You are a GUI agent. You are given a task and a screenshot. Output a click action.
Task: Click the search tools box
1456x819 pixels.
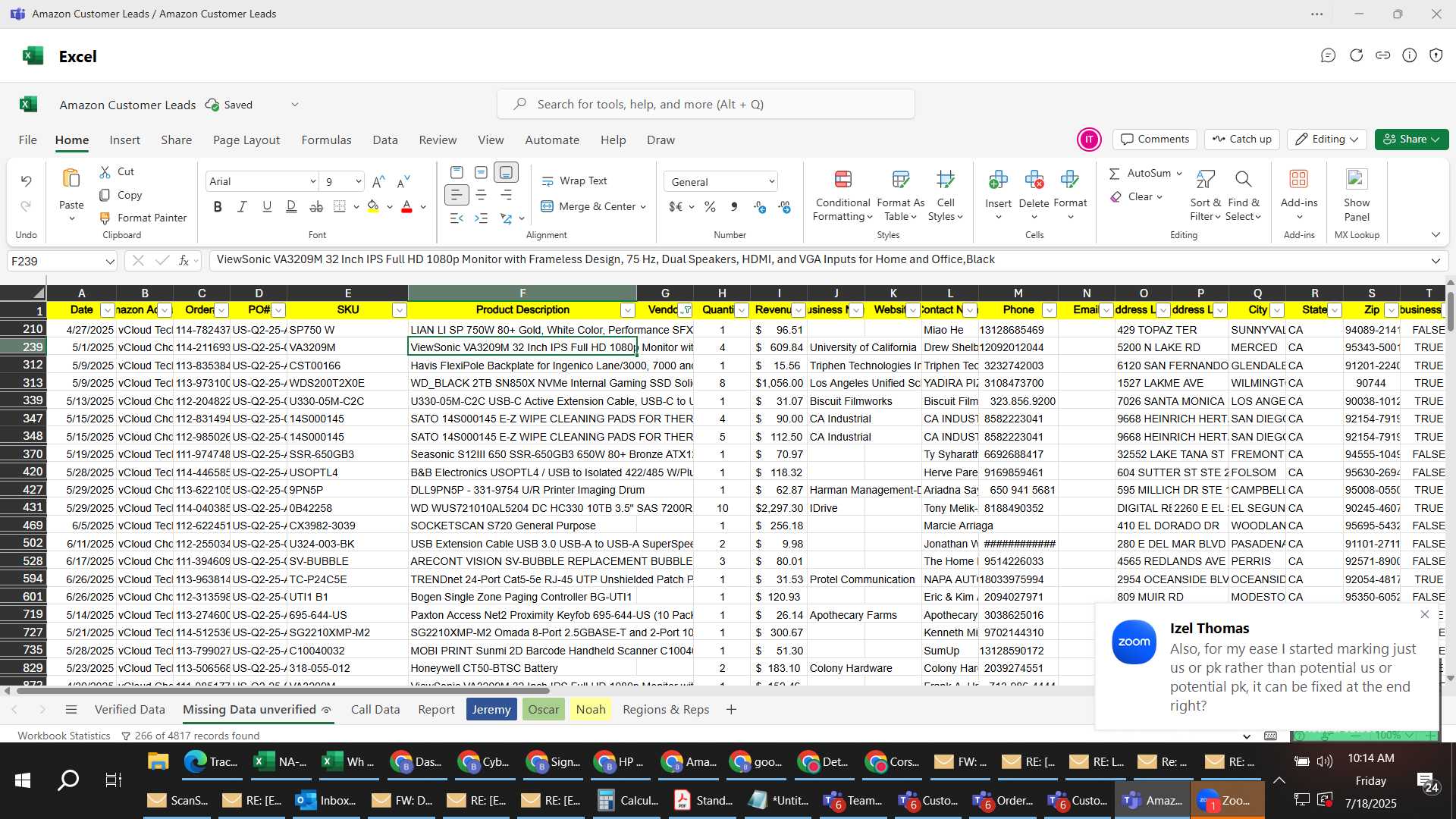tap(705, 105)
